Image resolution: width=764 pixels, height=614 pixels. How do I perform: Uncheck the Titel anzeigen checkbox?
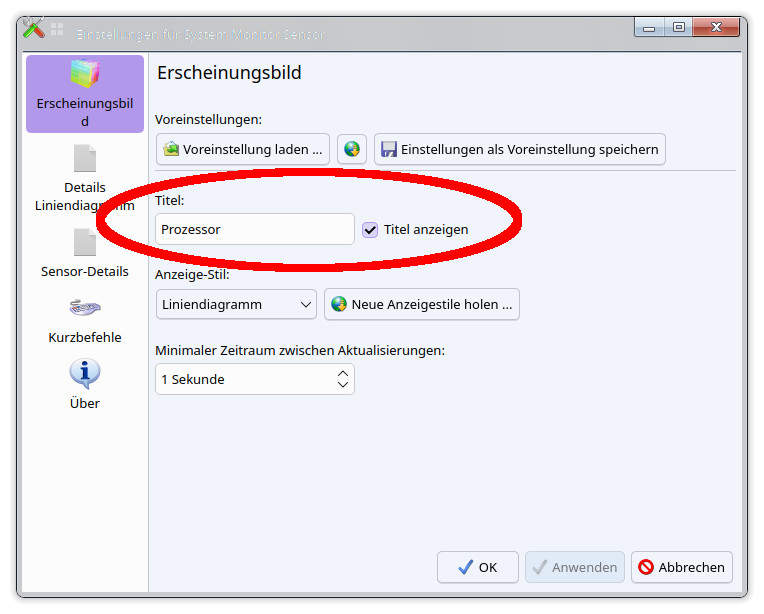pyautogui.click(x=370, y=229)
